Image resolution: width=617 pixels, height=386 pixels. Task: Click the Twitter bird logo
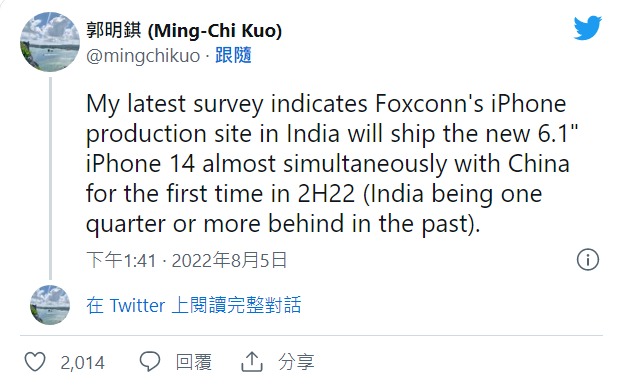coord(587,28)
